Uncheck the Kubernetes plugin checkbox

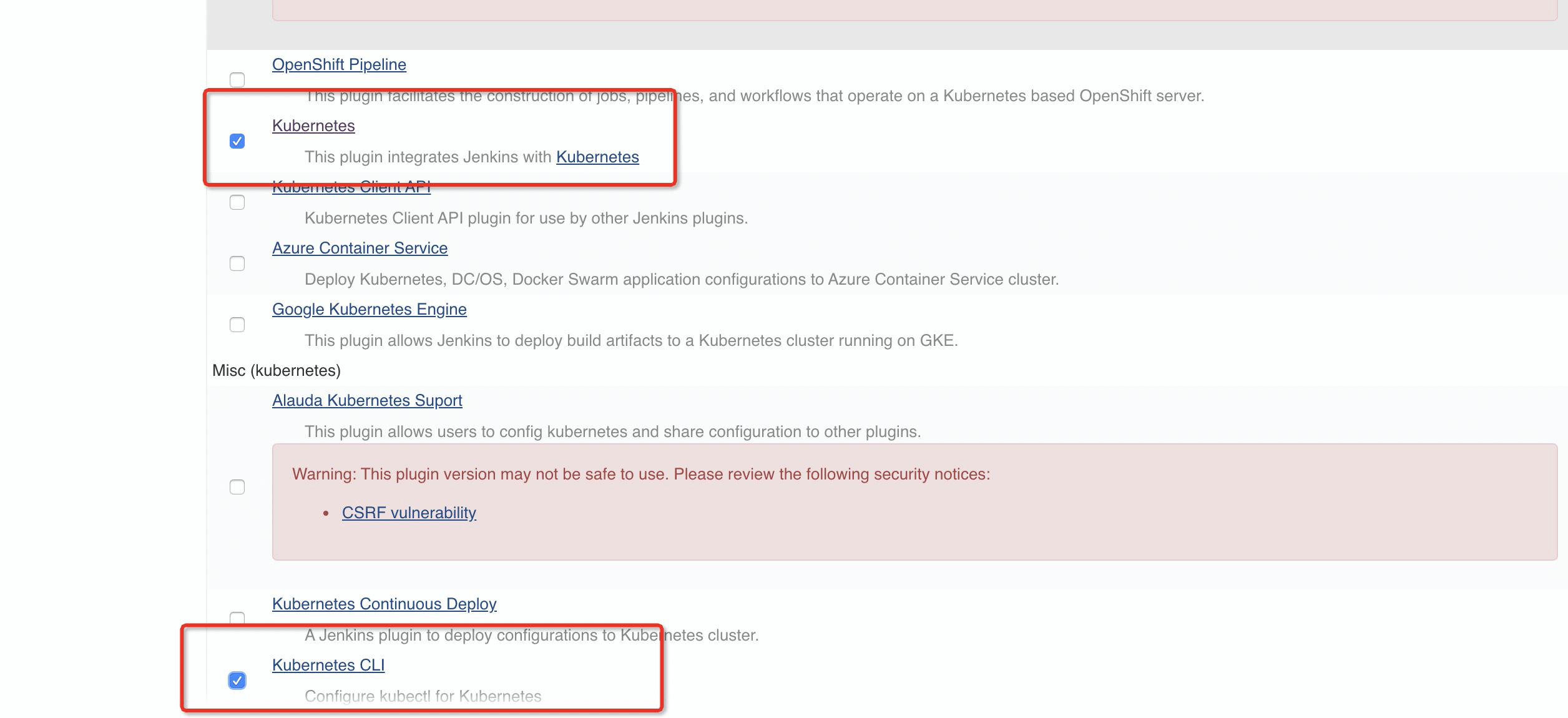coord(237,141)
